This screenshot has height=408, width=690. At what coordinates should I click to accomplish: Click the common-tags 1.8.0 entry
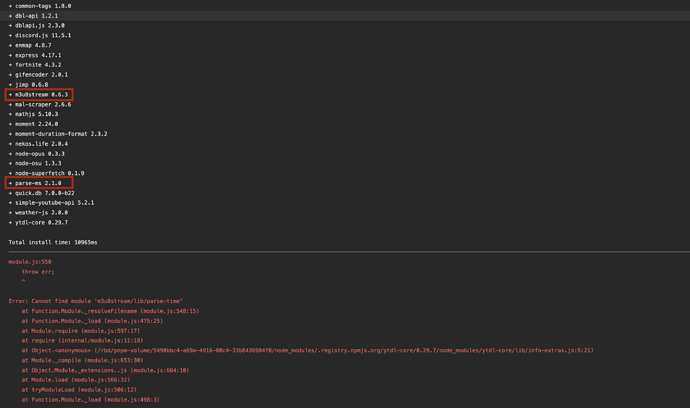tap(40, 6)
